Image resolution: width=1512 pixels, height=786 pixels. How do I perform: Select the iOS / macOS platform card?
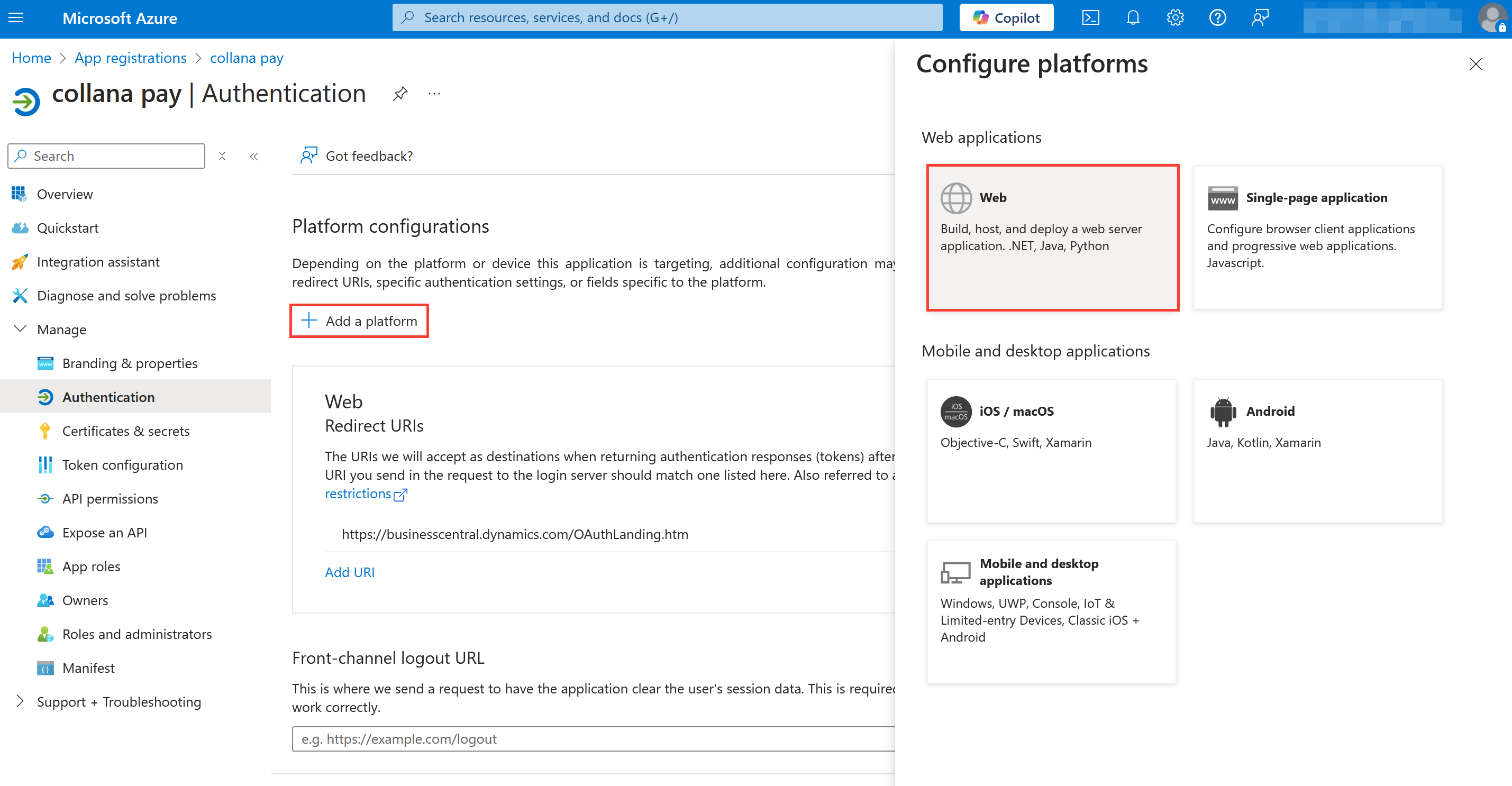[1051, 451]
